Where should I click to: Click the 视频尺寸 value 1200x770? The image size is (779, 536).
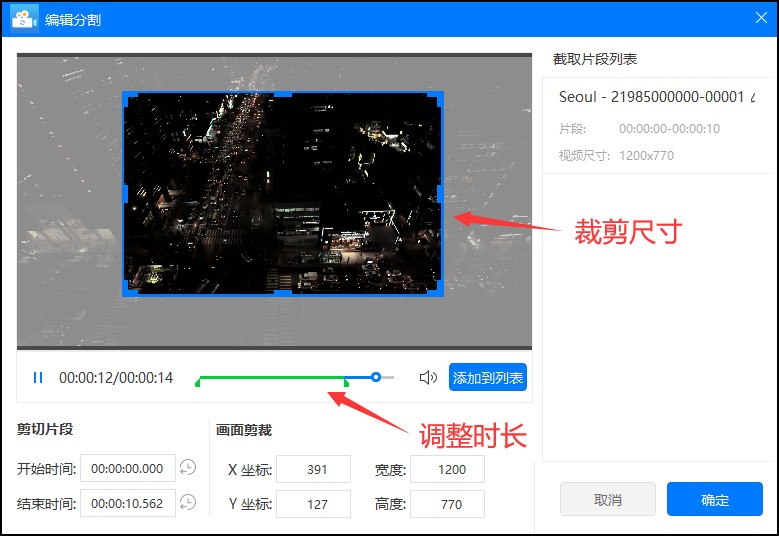tap(646, 155)
